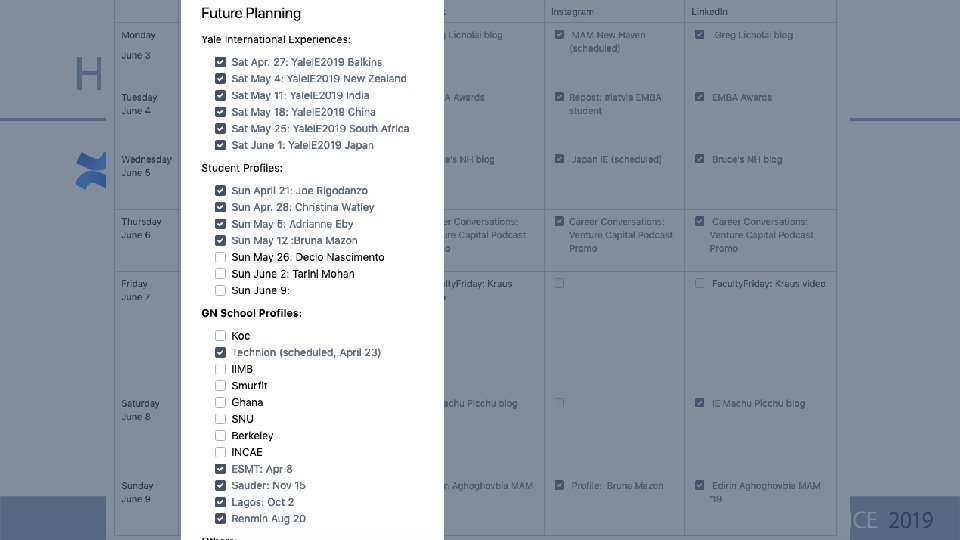Toggle the Renmin Aug 20 checkbox
Viewport: 960px width, 540px height.
pyautogui.click(x=220, y=519)
